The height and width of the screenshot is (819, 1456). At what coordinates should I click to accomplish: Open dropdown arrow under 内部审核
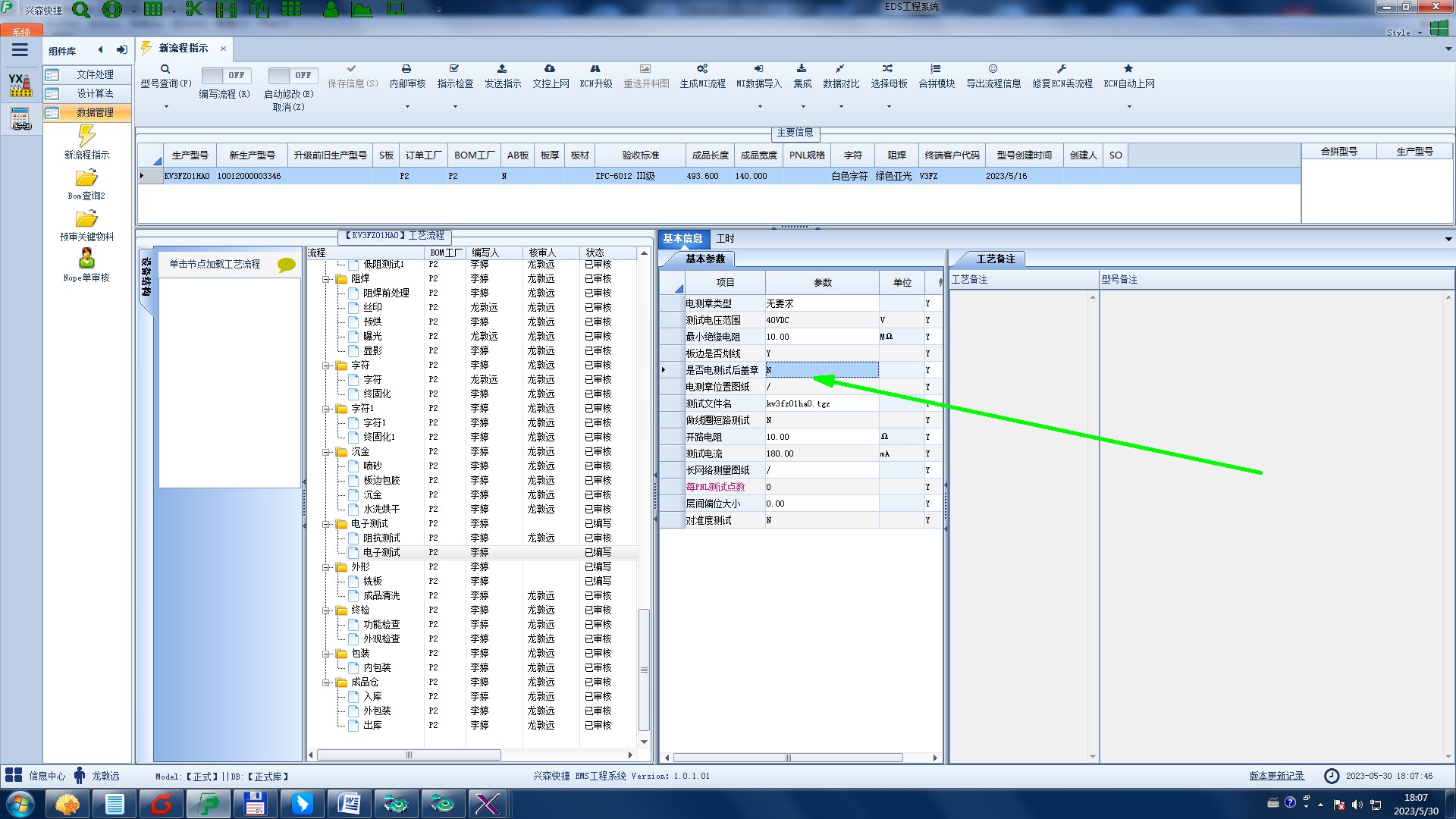[x=407, y=107]
